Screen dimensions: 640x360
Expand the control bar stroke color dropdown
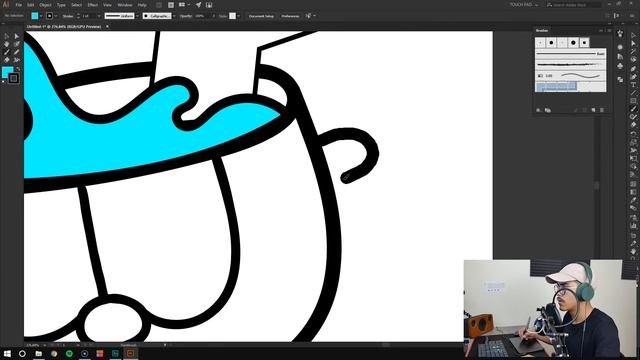pyautogui.click(x=56, y=16)
